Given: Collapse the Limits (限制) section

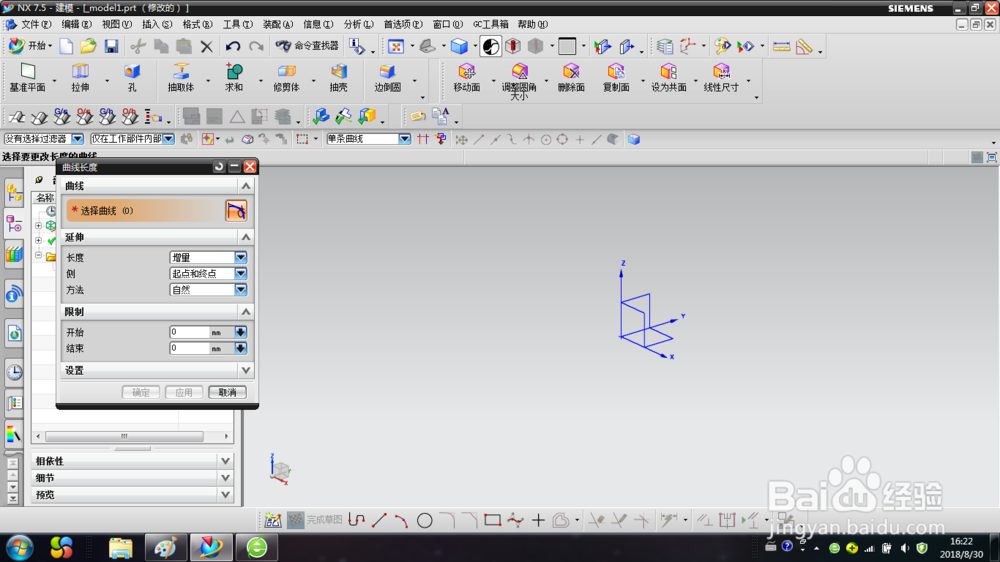Looking at the screenshot, I should click(x=246, y=311).
